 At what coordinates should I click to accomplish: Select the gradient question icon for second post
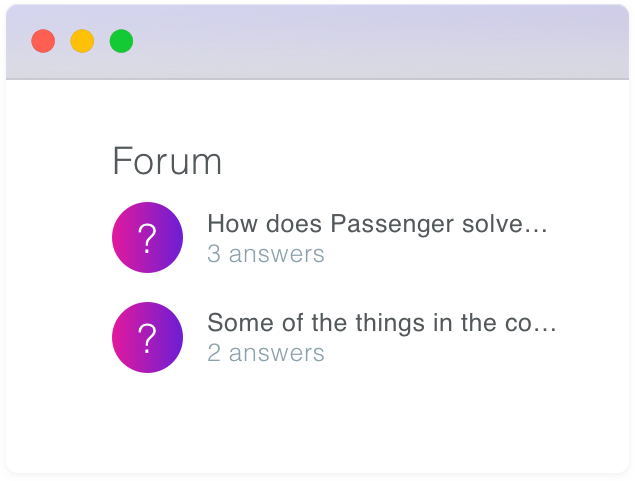tap(147, 337)
